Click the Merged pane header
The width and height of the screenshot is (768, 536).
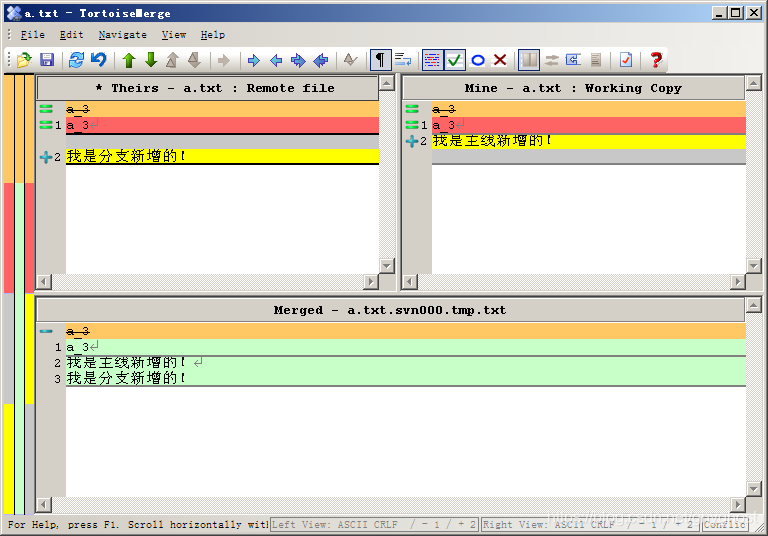point(390,310)
